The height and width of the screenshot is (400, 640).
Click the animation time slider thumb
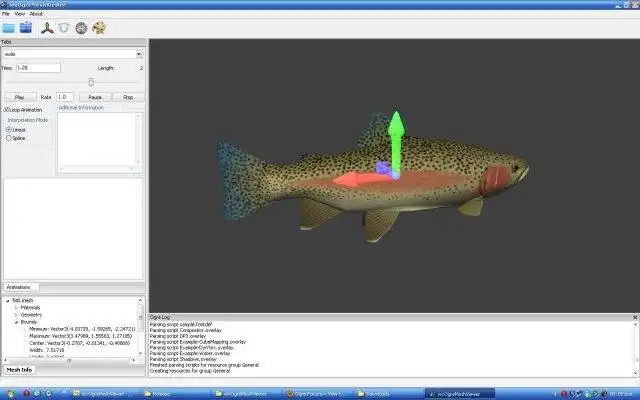(x=91, y=82)
